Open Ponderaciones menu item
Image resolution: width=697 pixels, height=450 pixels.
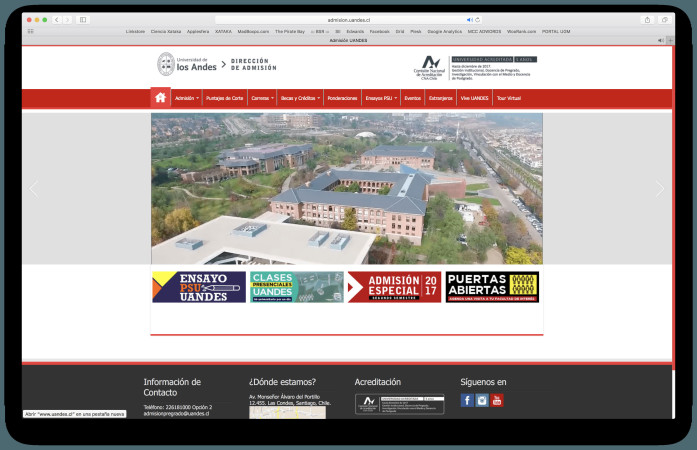click(342, 98)
